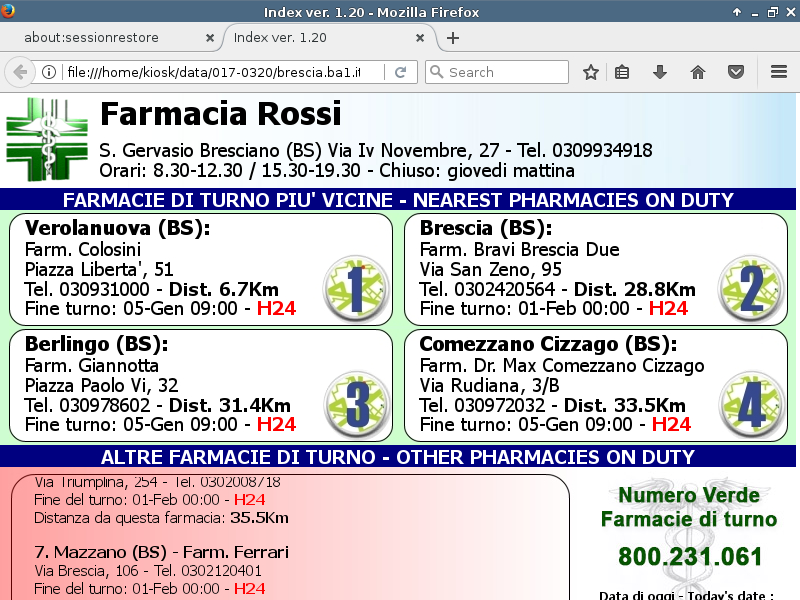The height and width of the screenshot is (600, 800).
Task: Open the Pocket save icon
Action: click(735, 72)
